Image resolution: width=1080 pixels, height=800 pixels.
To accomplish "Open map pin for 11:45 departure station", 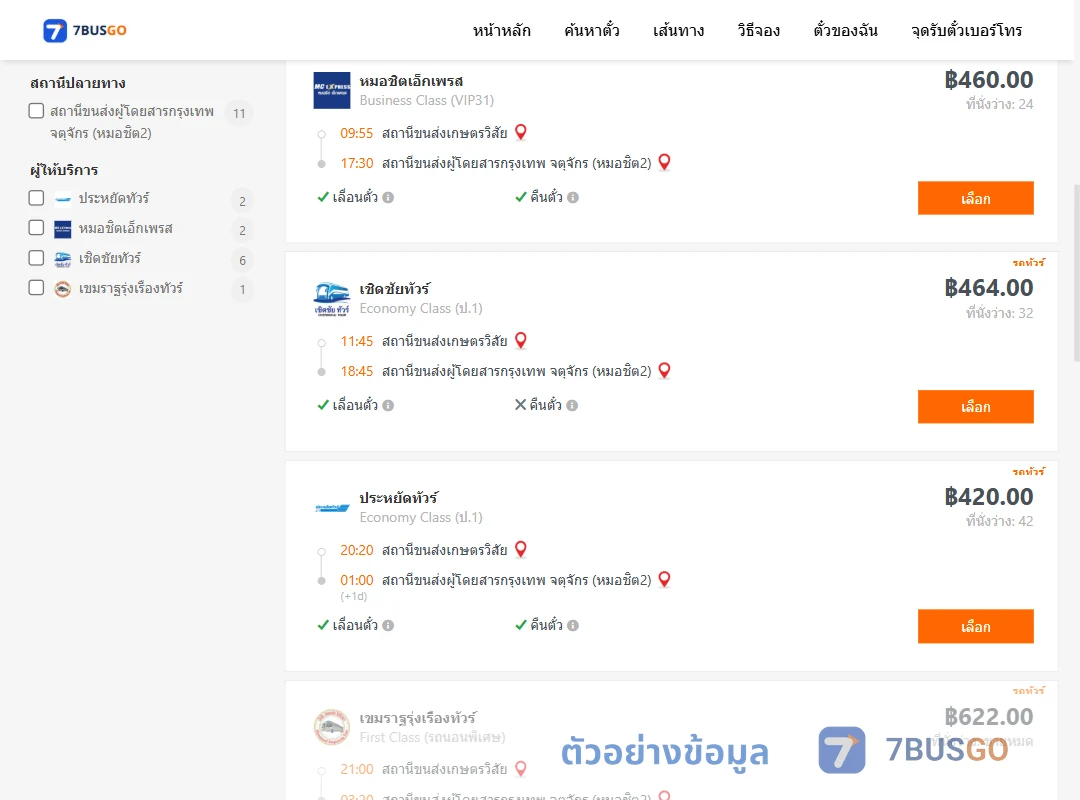I will pyautogui.click(x=521, y=340).
